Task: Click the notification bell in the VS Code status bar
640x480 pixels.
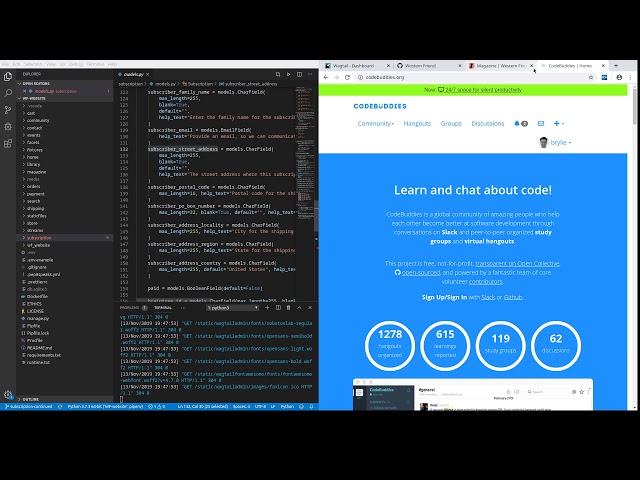Action: point(311,407)
